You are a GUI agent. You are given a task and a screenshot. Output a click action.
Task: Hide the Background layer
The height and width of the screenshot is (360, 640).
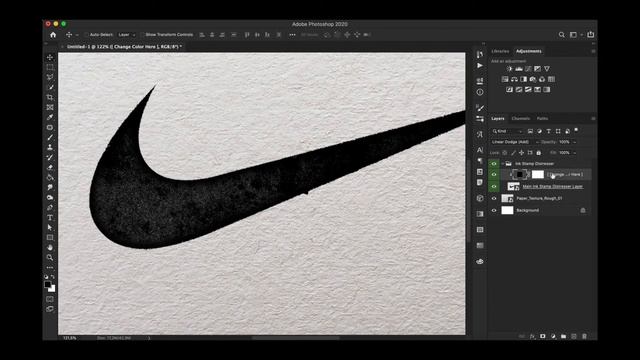coord(494,210)
